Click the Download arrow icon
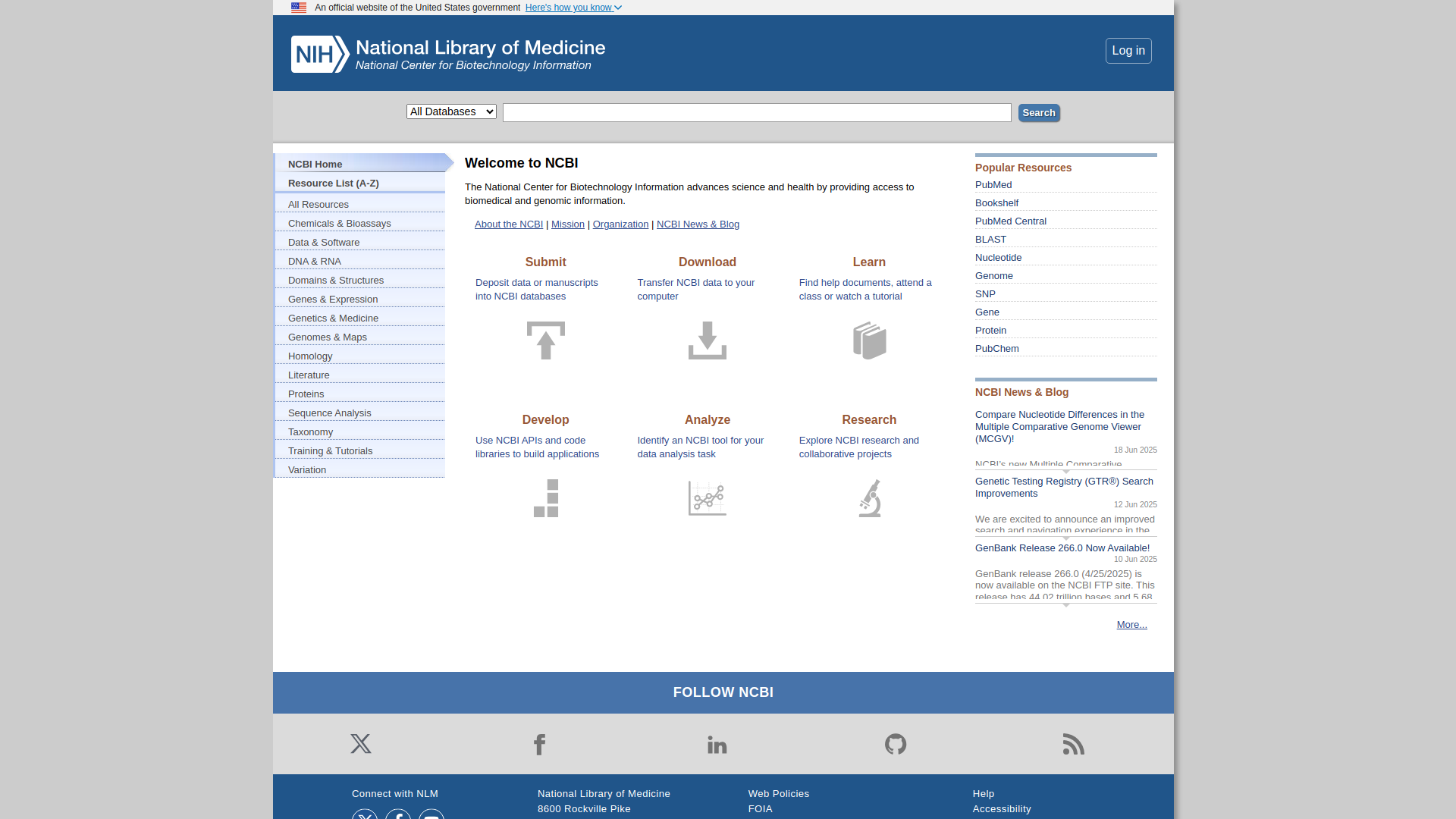Image resolution: width=1456 pixels, height=819 pixels. point(708,340)
